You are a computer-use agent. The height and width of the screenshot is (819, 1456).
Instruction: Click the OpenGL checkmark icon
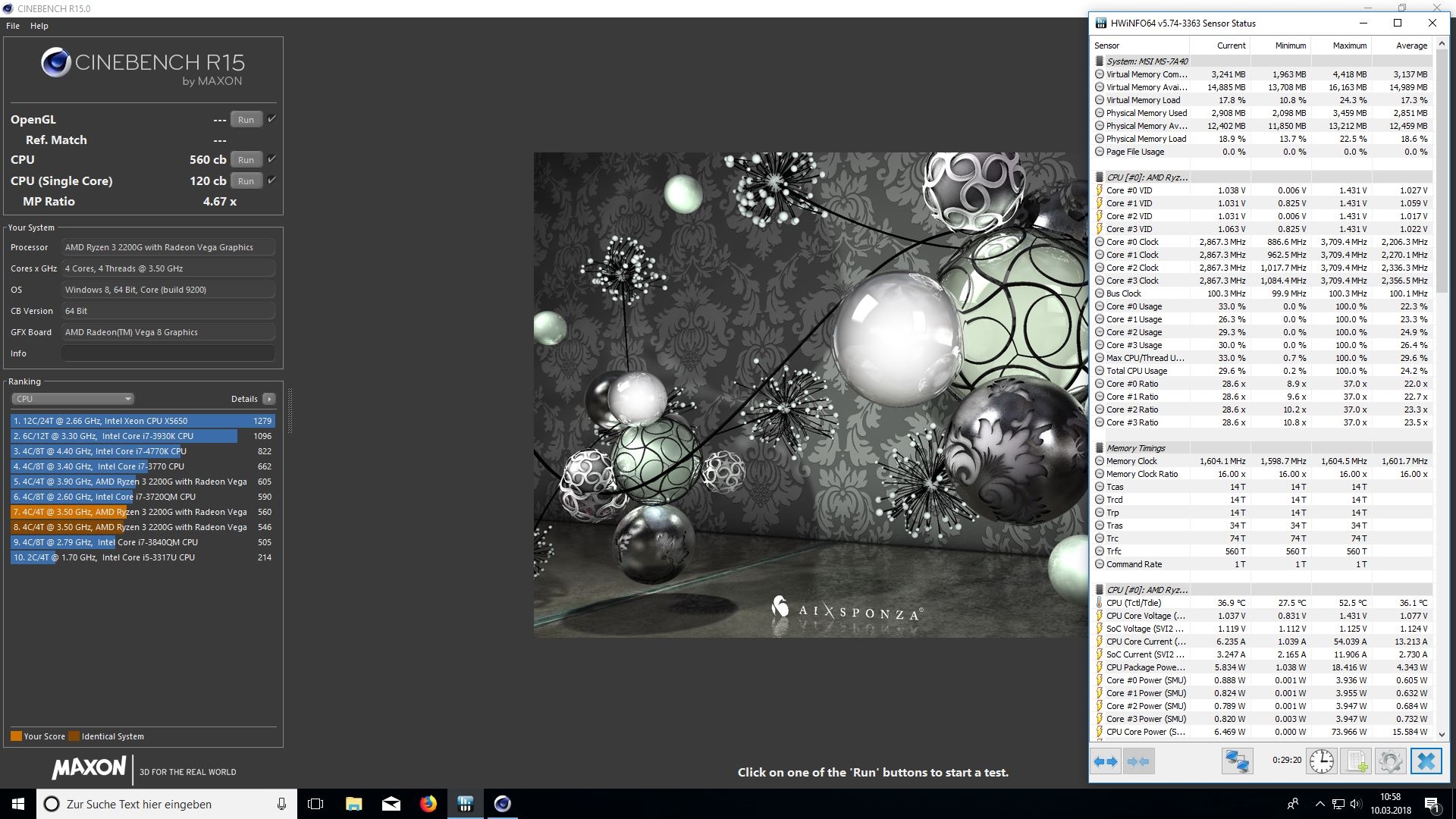[272, 119]
